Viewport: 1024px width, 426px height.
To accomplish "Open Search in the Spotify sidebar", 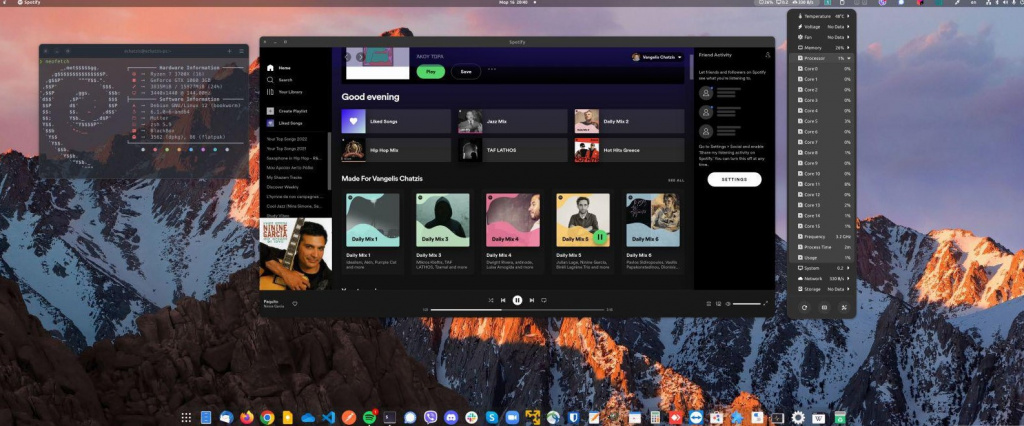I will click(x=284, y=79).
